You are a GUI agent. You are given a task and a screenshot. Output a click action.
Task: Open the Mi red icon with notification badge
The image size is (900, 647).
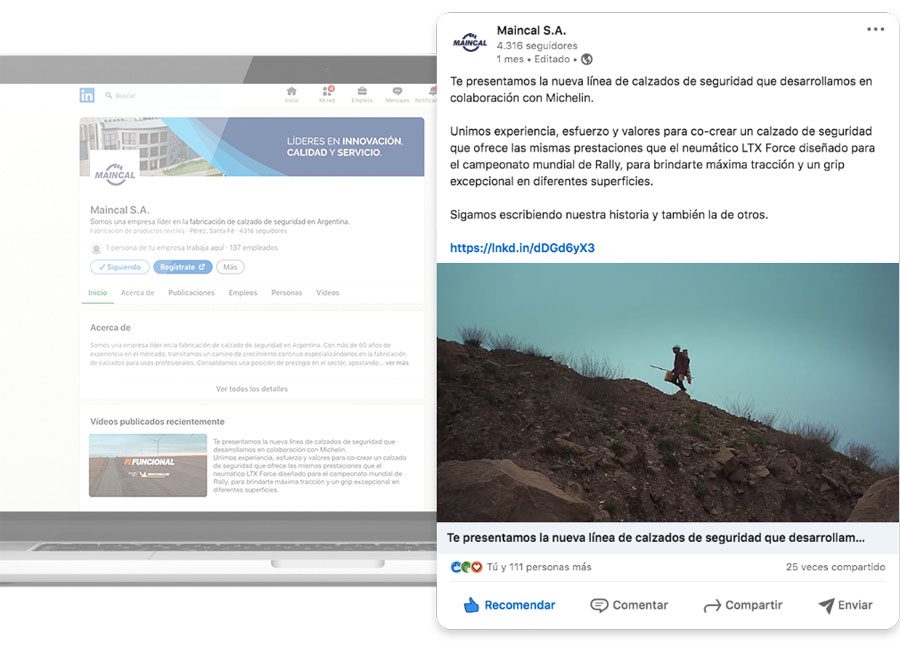pyautogui.click(x=327, y=94)
